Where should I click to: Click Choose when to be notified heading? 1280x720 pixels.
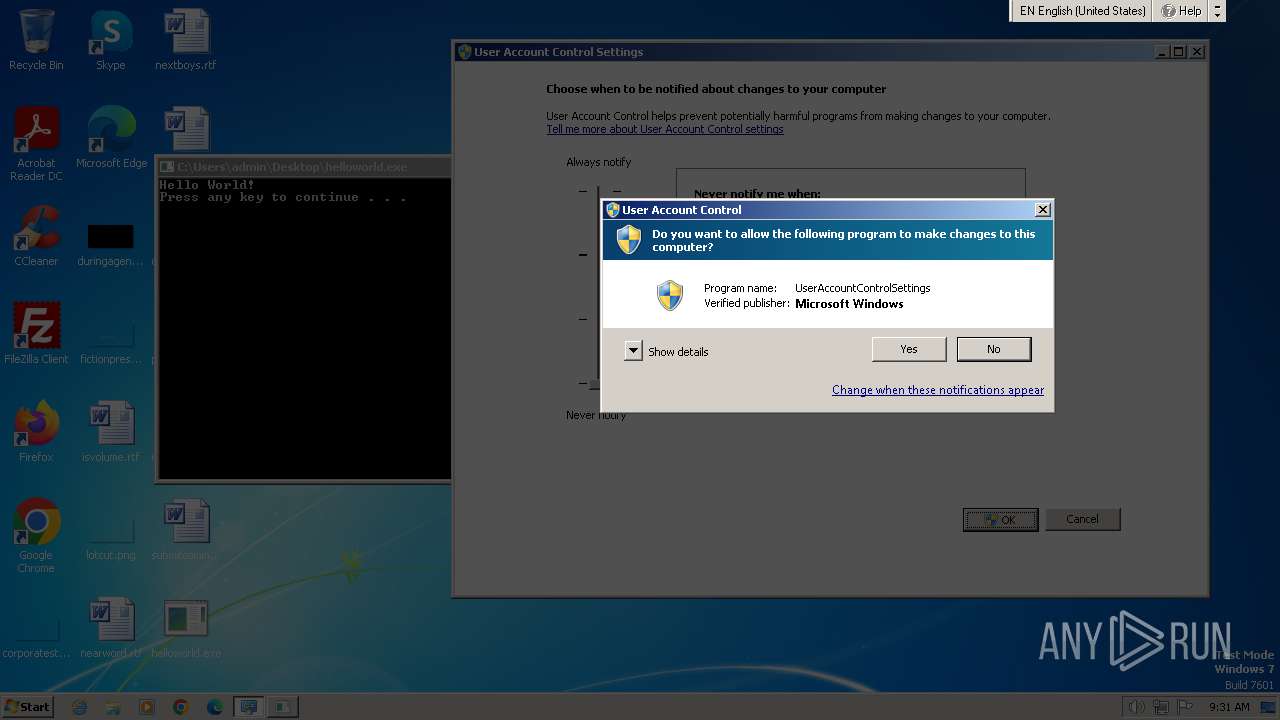716,89
